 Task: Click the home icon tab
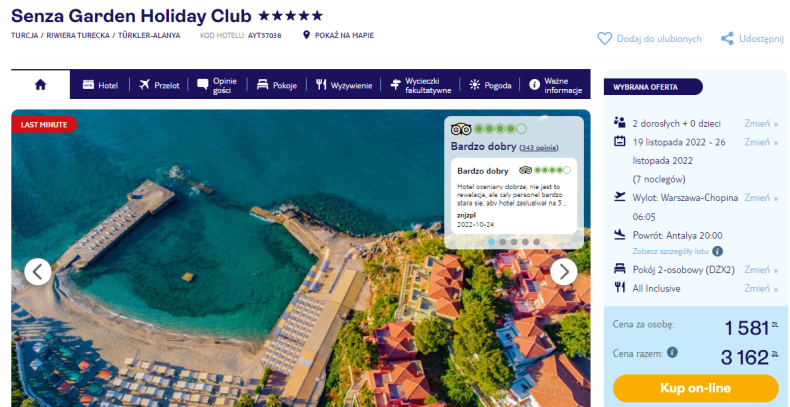tap(40, 85)
